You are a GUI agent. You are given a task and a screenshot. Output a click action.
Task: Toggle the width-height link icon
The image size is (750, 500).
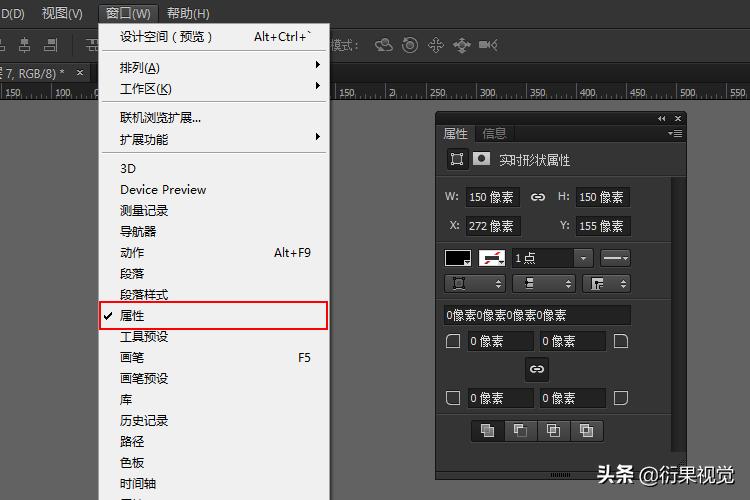pyautogui.click(x=538, y=197)
